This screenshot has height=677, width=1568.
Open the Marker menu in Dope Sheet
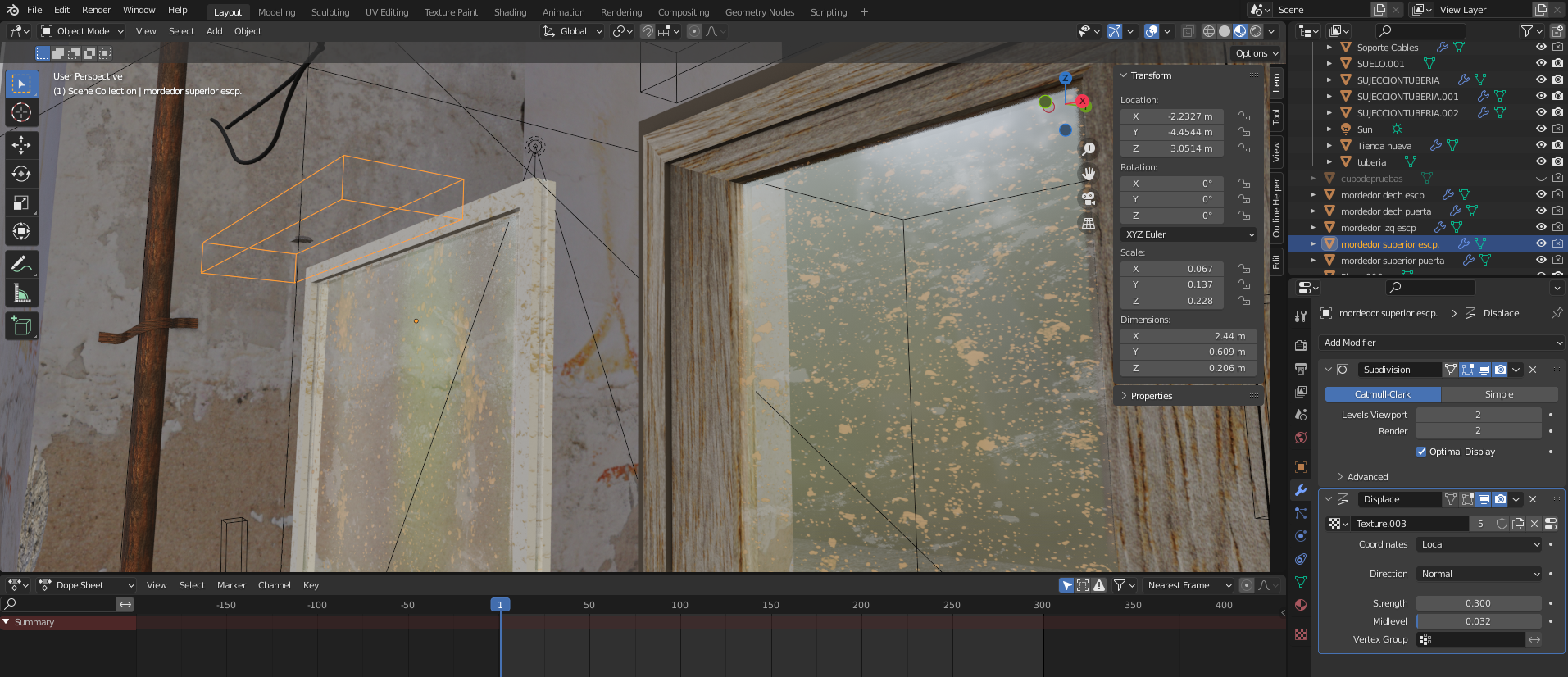231,585
